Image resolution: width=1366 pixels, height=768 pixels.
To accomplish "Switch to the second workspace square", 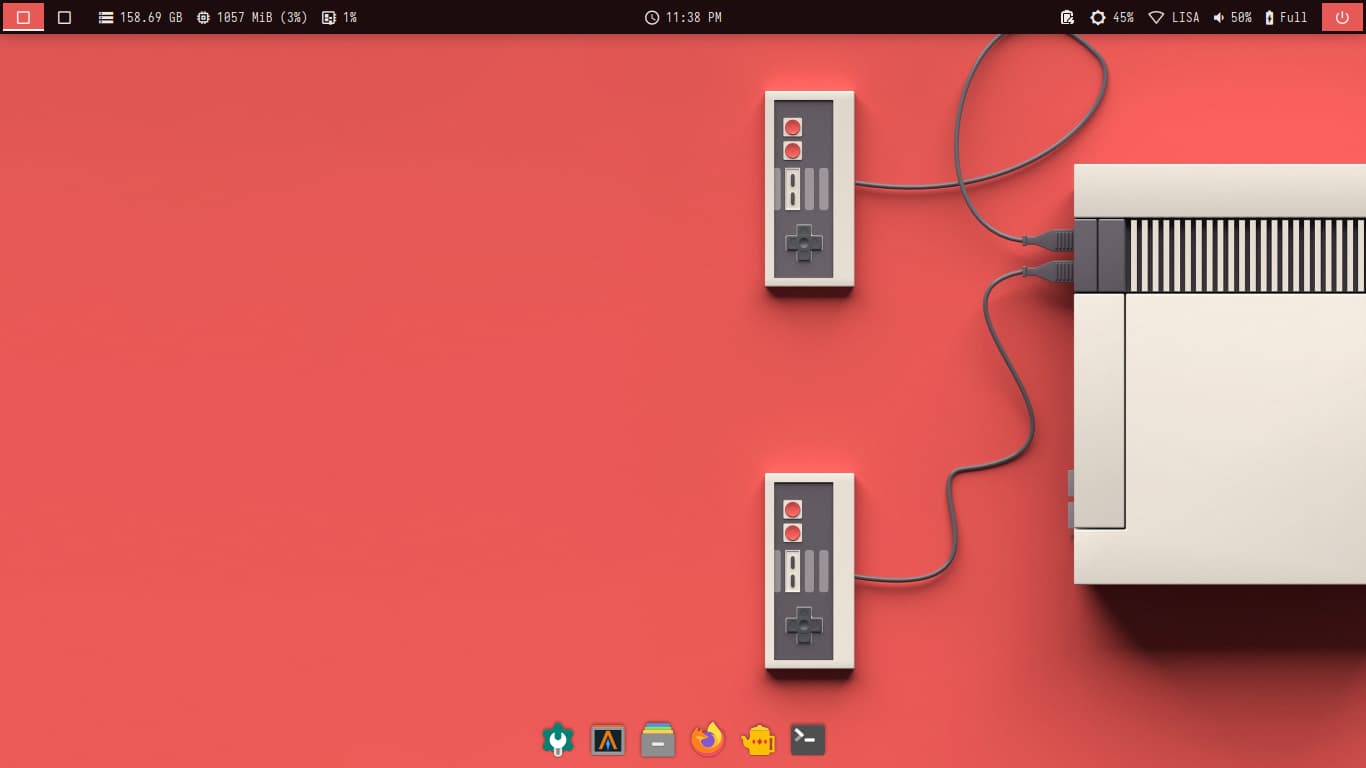I will [64, 17].
